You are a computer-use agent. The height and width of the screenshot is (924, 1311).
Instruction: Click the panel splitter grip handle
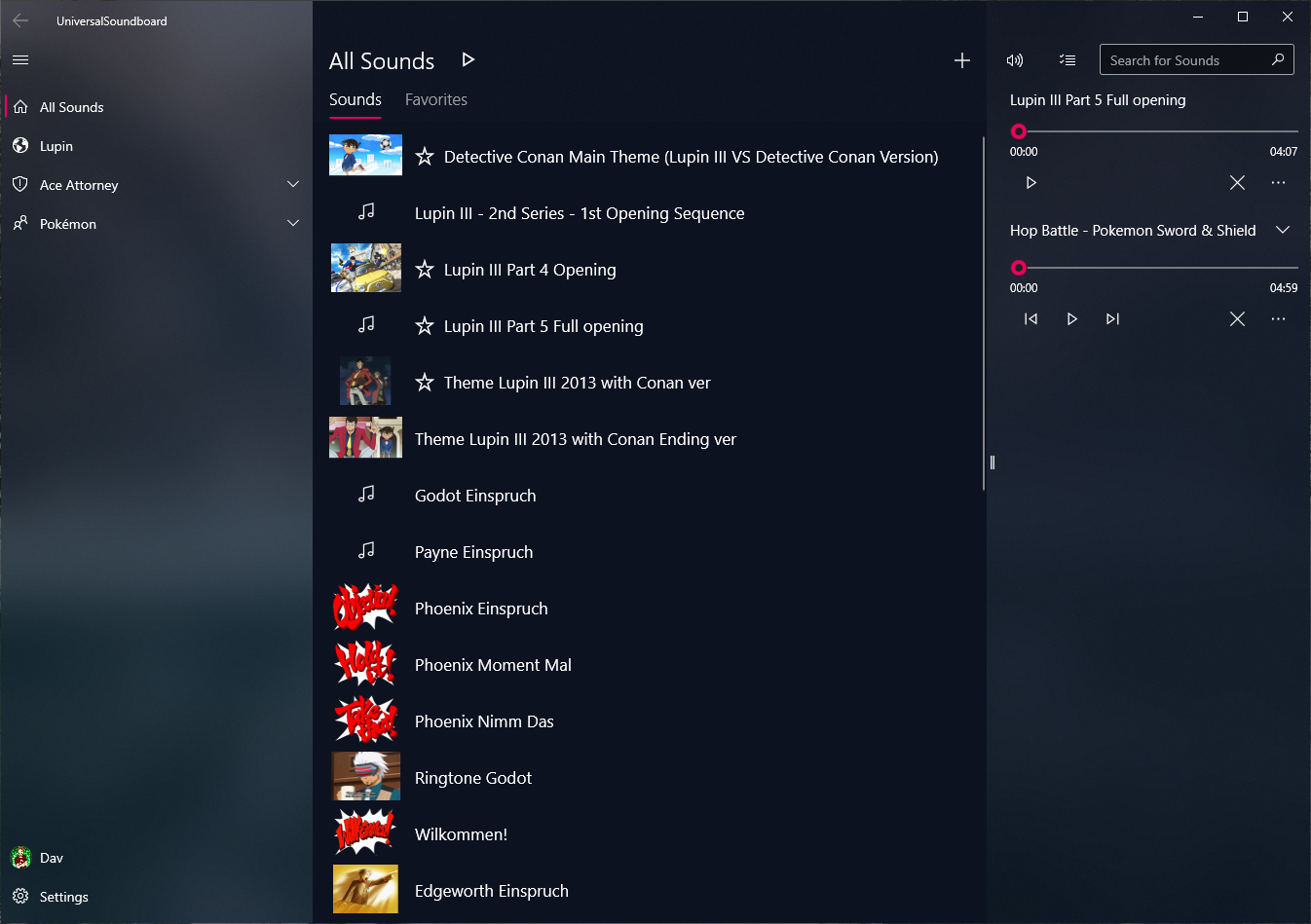pyautogui.click(x=992, y=462)
